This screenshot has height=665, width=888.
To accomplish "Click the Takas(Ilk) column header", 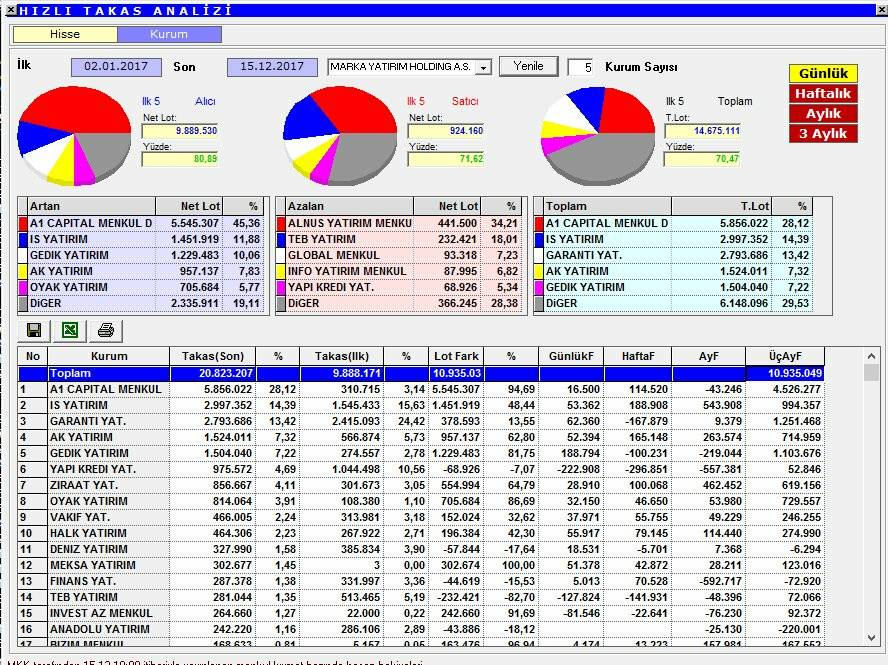I will click(341, 356).
